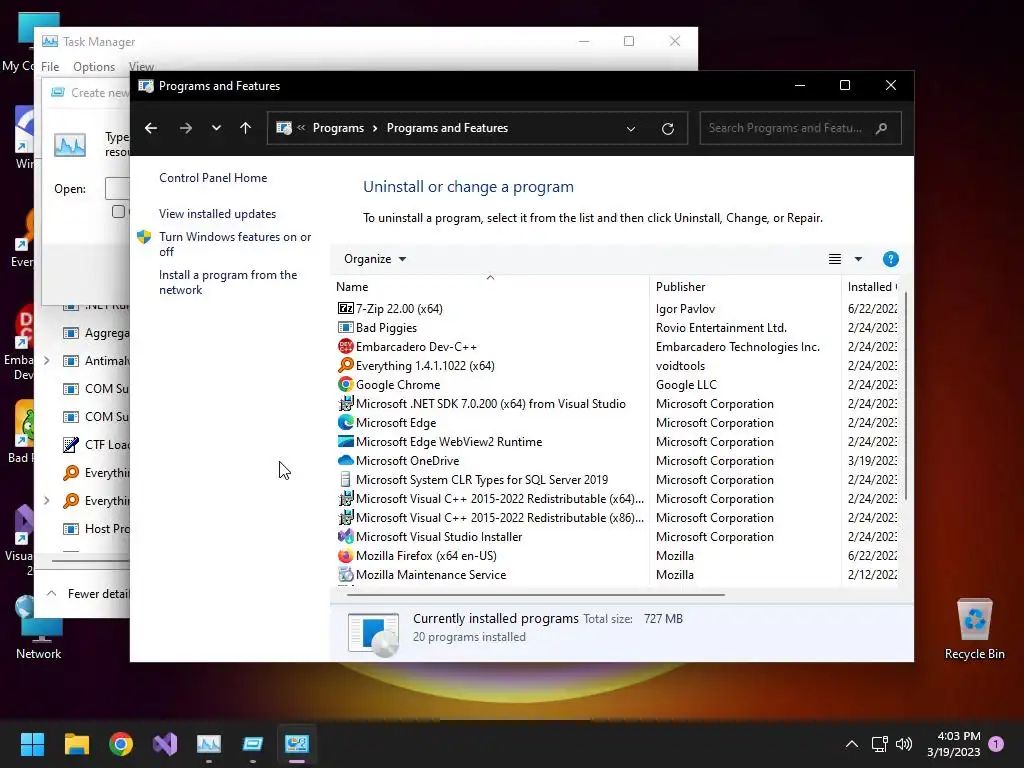Click the search magnifier icon

coord(882,128)
